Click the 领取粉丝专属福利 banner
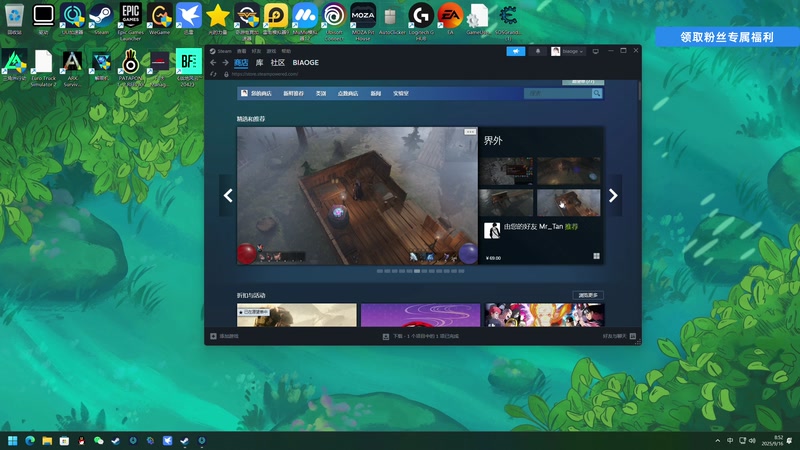This screenshot has width=800, height=450. 727,37
